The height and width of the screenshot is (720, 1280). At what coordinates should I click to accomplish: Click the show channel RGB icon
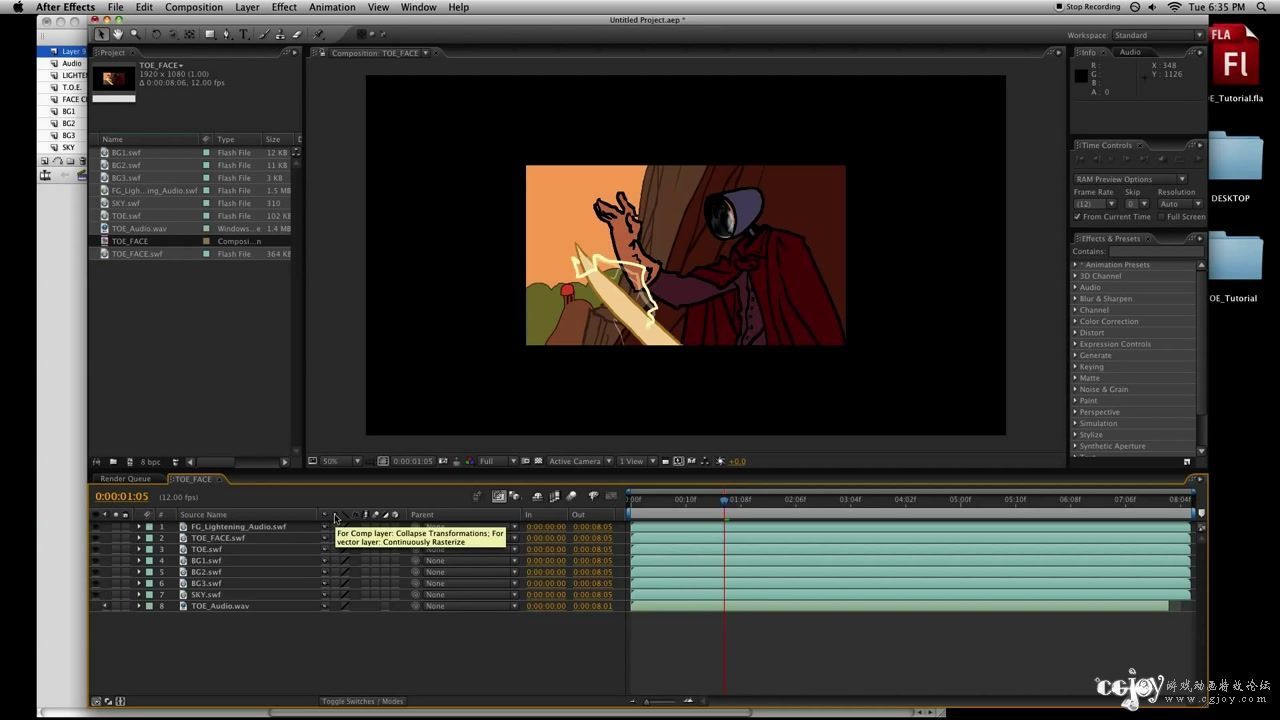coord(469,461)
